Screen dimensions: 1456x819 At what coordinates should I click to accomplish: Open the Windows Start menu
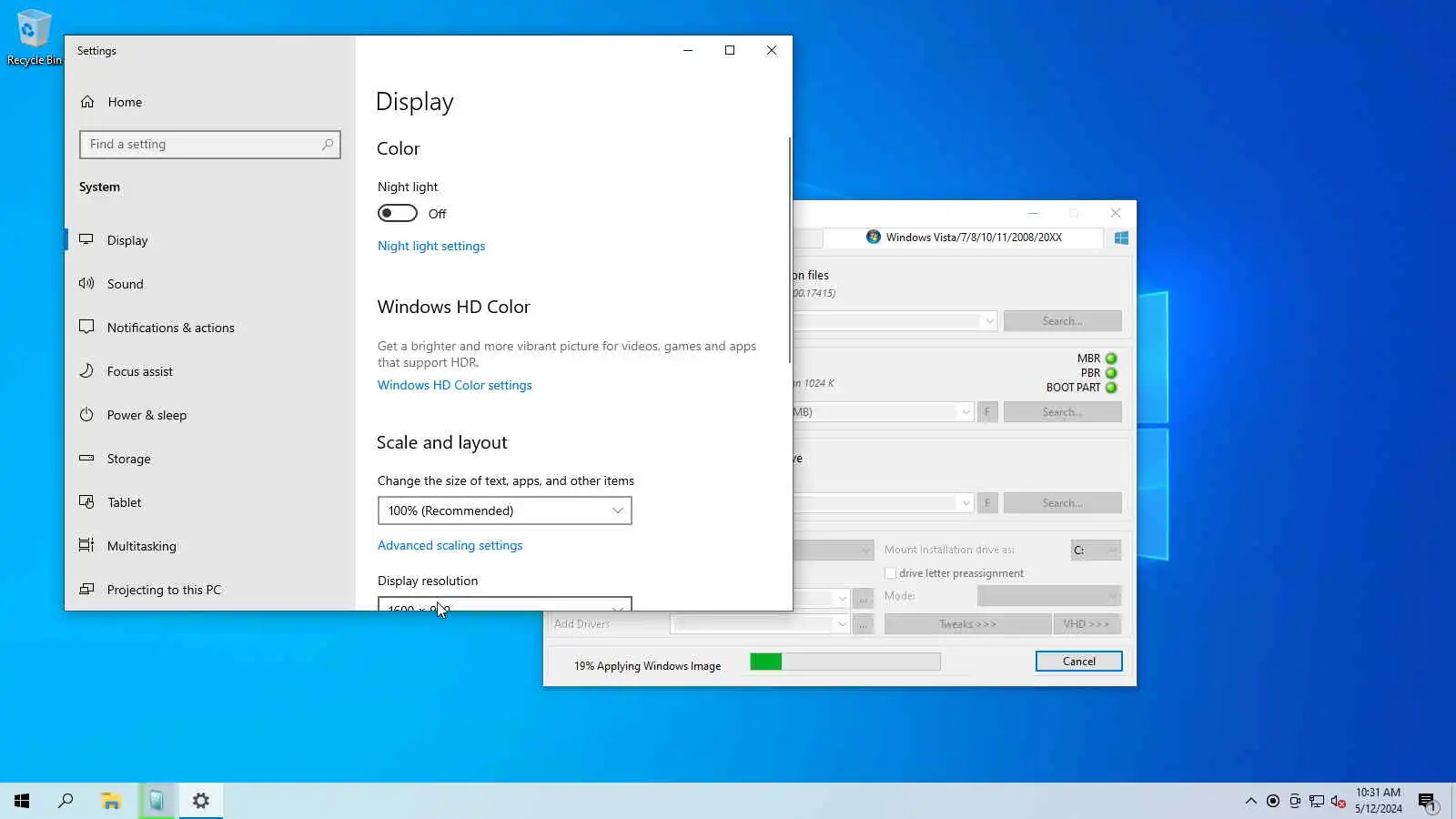[22, 801]
